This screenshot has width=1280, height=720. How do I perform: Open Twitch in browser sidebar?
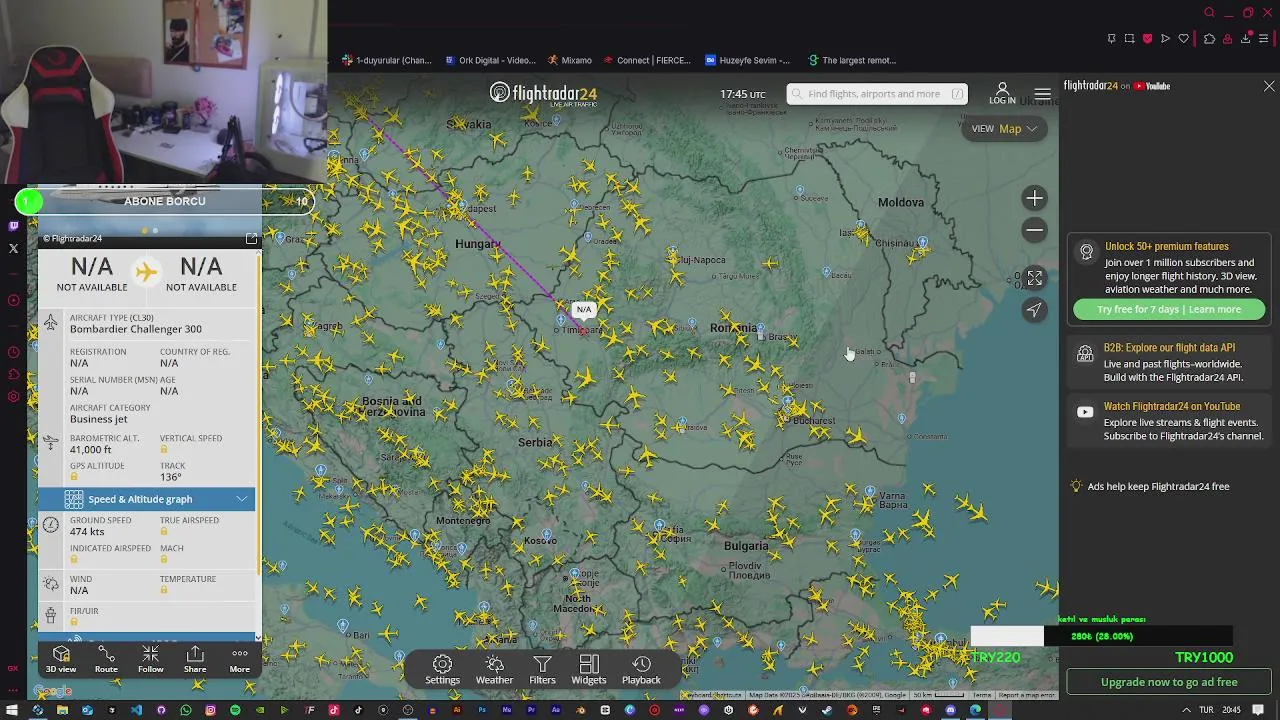[x=13, y=227]
